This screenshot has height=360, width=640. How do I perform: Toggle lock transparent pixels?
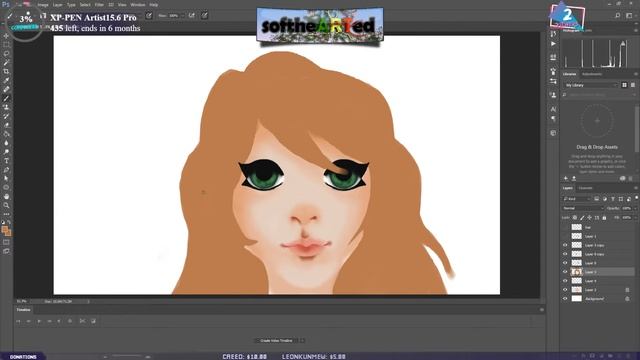click(x=575, y=218)
